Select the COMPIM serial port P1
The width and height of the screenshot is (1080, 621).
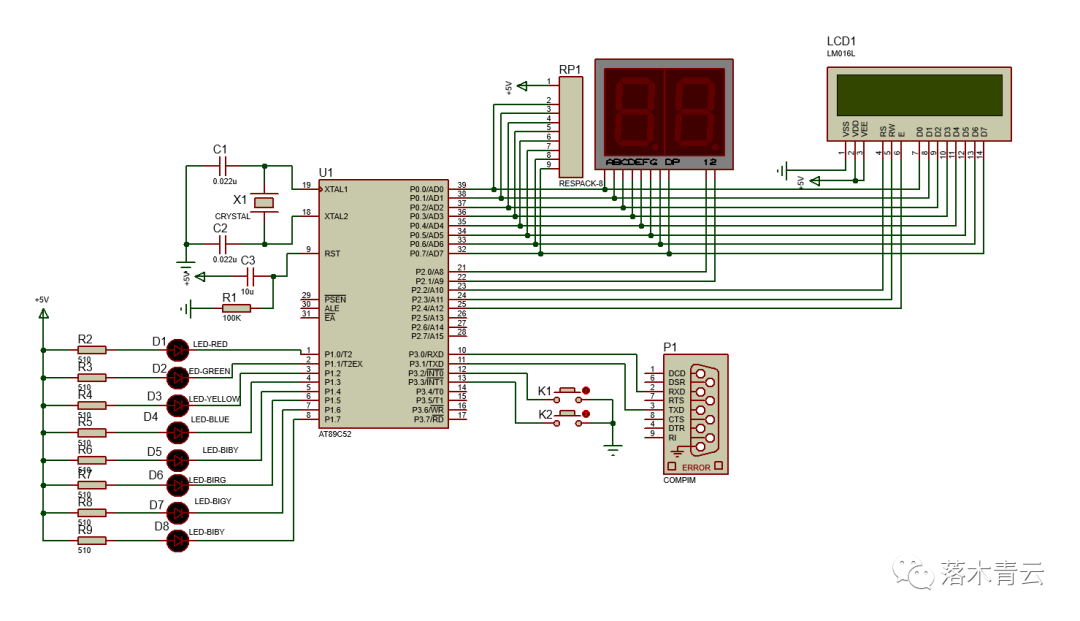696,414
